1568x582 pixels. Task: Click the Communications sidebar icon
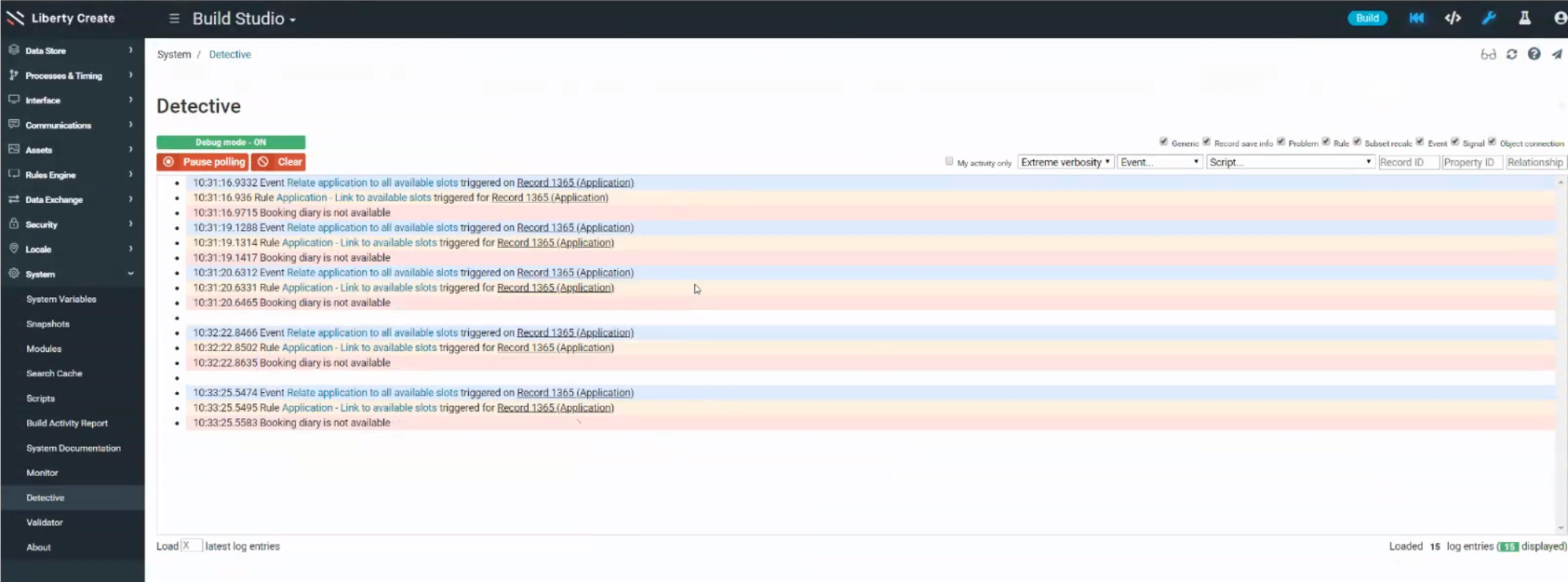point(14,125)
